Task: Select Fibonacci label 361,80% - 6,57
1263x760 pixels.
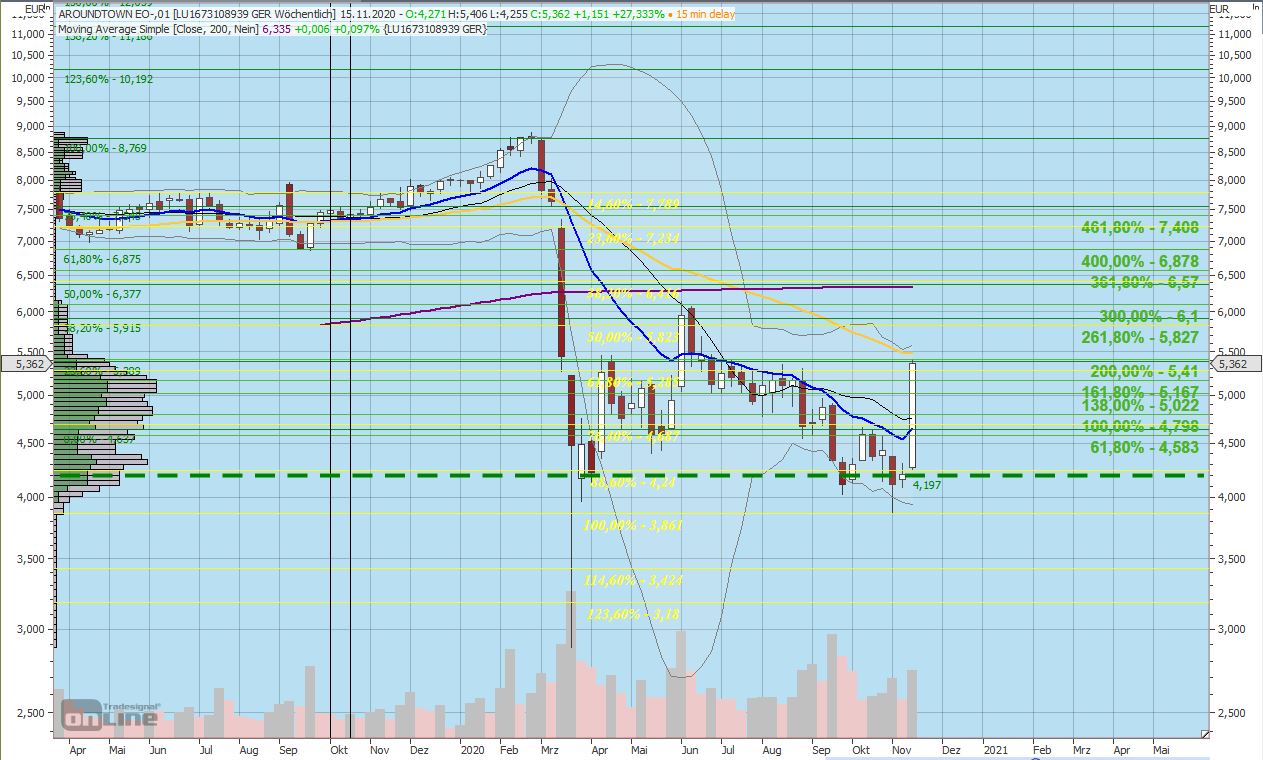Action: [1144, 283]
